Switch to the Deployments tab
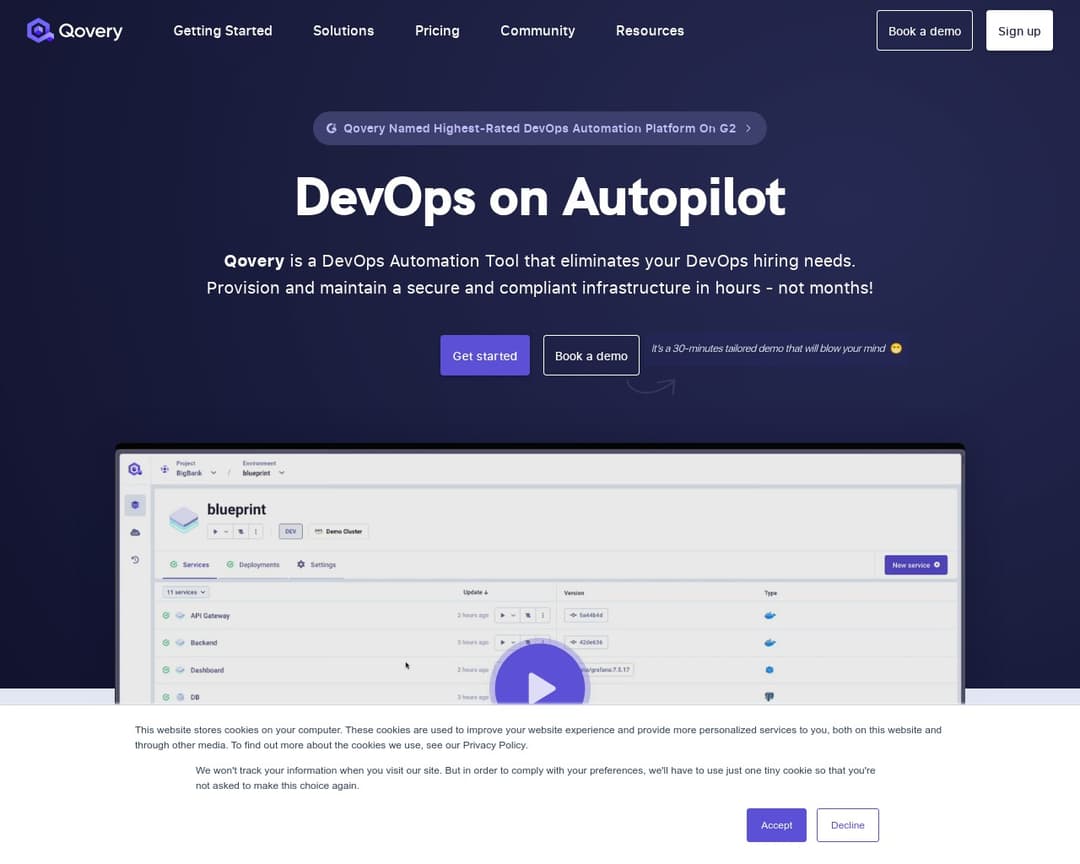1080x864 pixels. pos(258,565)
